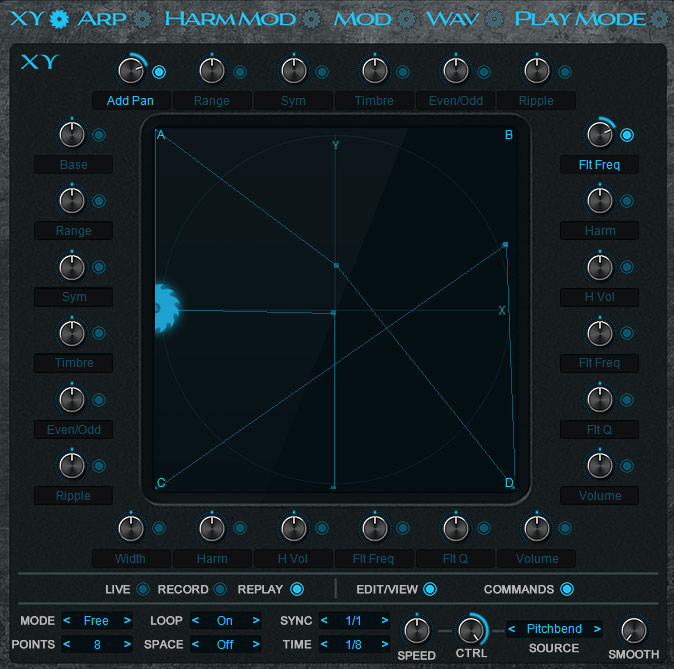Screen dimensions: 674x669
Task: Click the knob above Add Pan
Action: 131,70
